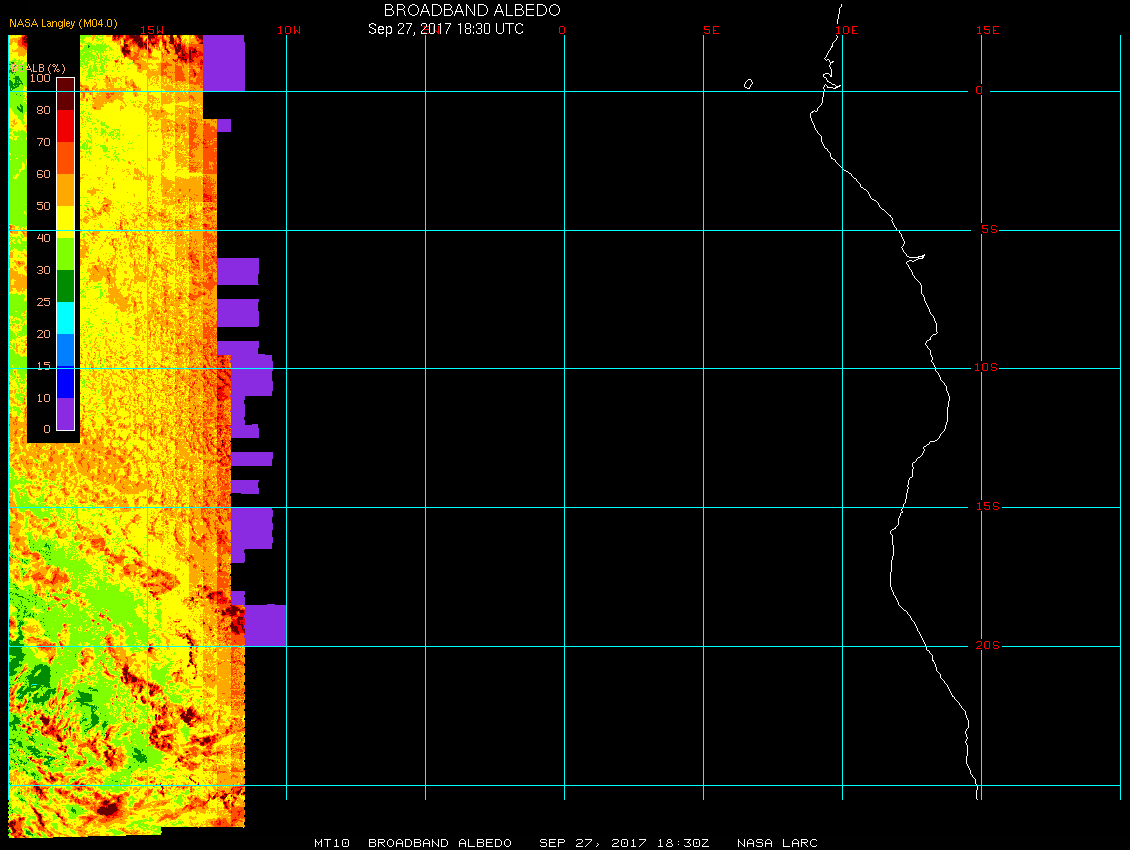Viewport: 1130px width, 850px height.
Task: Select the purple swatch at the legend bottom
Action: (x=65, y=414)
